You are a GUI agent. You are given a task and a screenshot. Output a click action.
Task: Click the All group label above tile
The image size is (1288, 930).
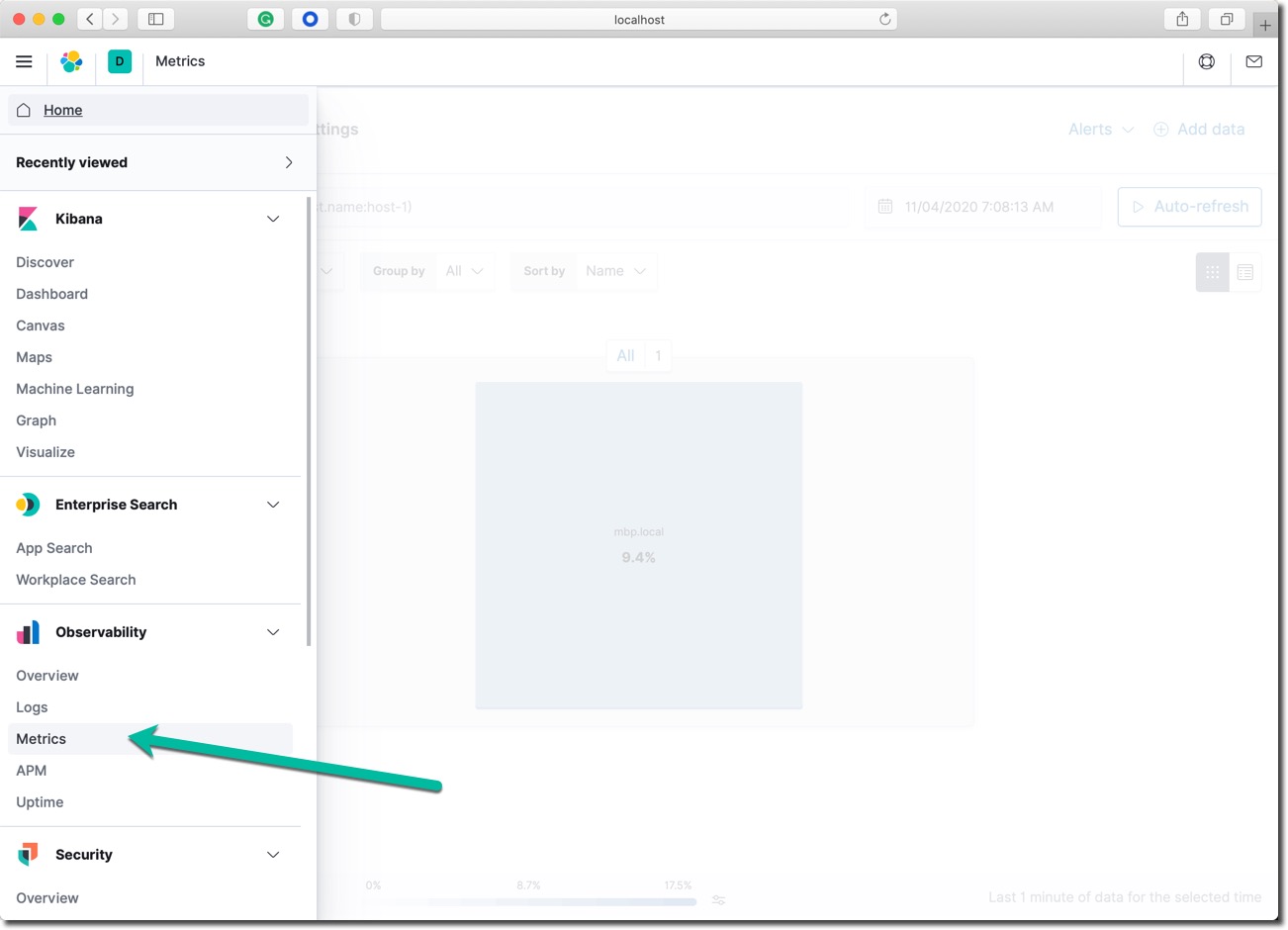[x=625, y=356]
